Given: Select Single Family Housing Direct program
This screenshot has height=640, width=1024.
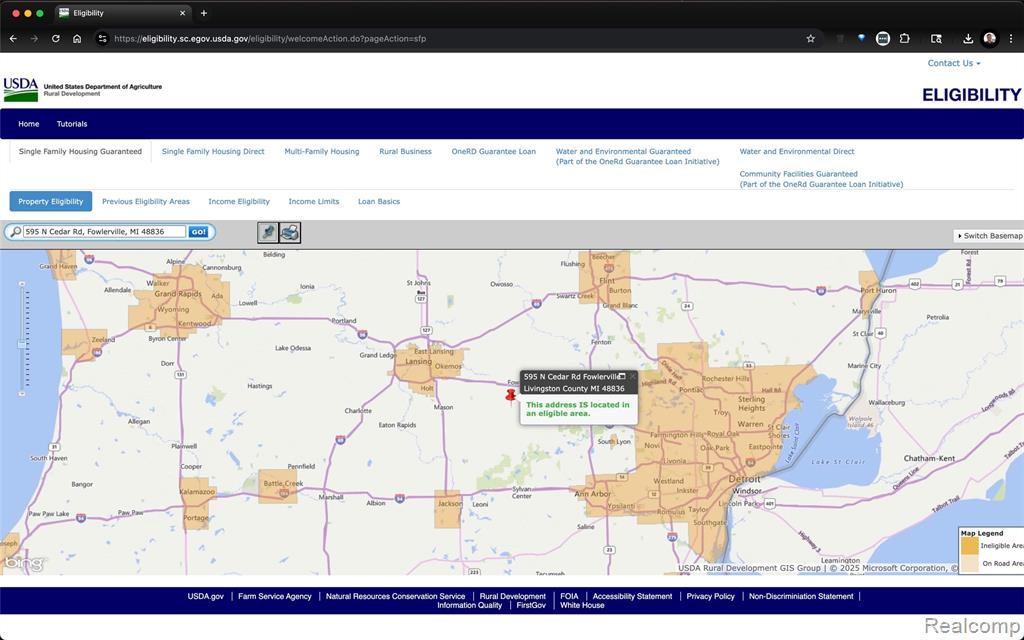Looking at the screenshot, I should 213,152.
